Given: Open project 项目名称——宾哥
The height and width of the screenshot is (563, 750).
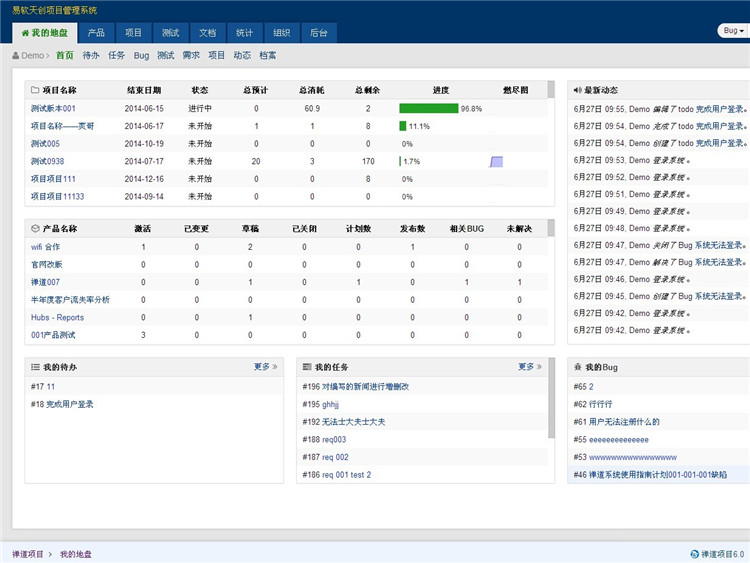Looking at the screenshot, I should pos(63,126).
